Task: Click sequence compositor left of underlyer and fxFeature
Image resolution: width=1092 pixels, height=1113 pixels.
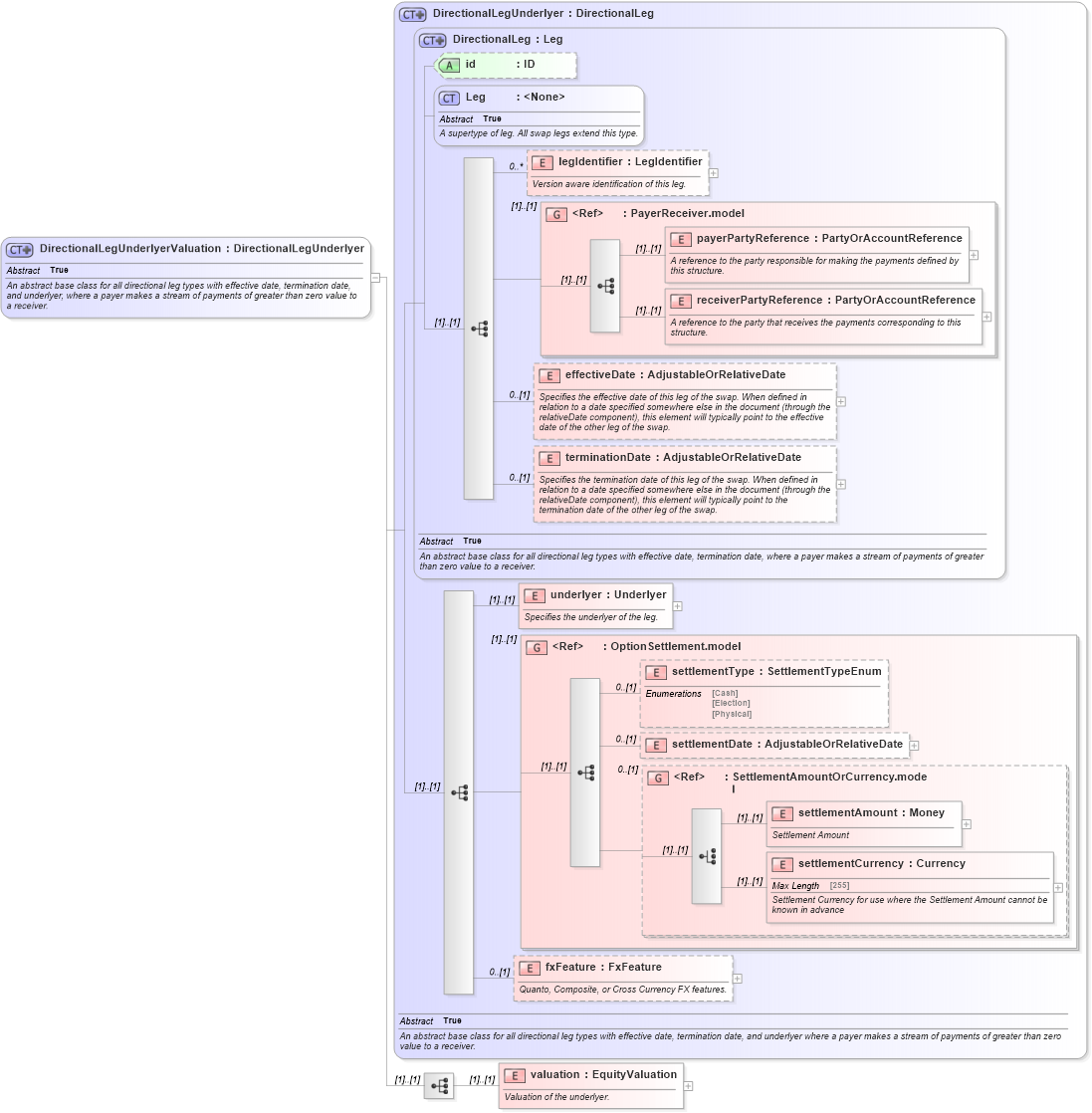Action: (459, 792)
